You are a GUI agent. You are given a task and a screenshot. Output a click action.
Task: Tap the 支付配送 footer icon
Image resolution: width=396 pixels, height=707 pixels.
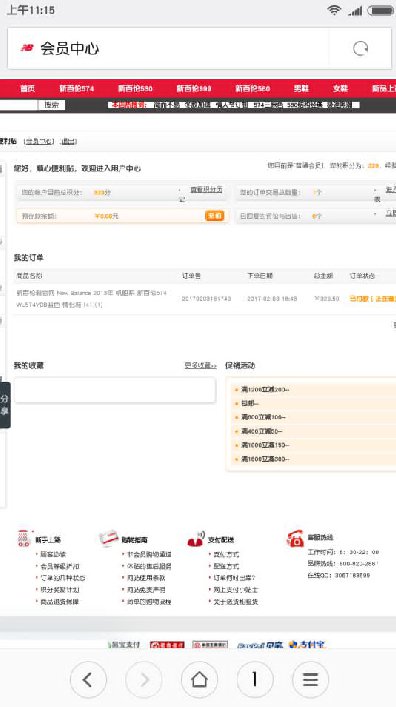click(196, 539)
